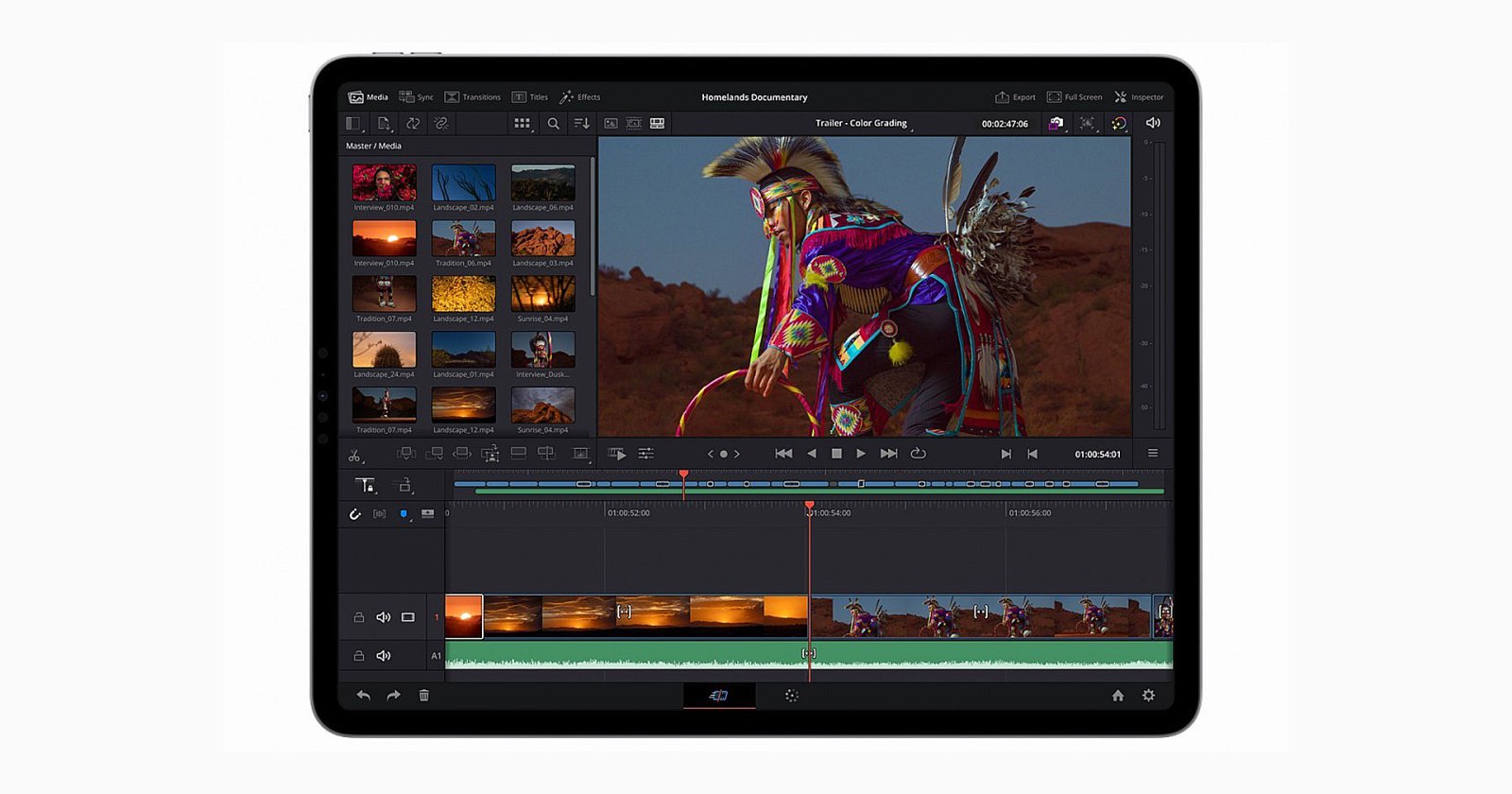Click the Home icon at bottom right
The image size is (1512, 794).
[1118, 696]
